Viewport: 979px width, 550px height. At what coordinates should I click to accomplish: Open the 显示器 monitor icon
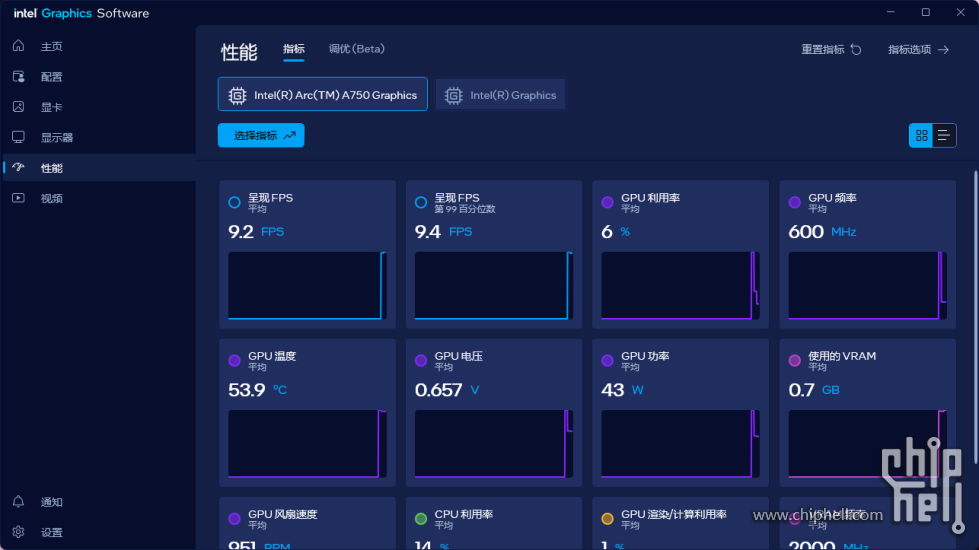click(x=19, y=137)
